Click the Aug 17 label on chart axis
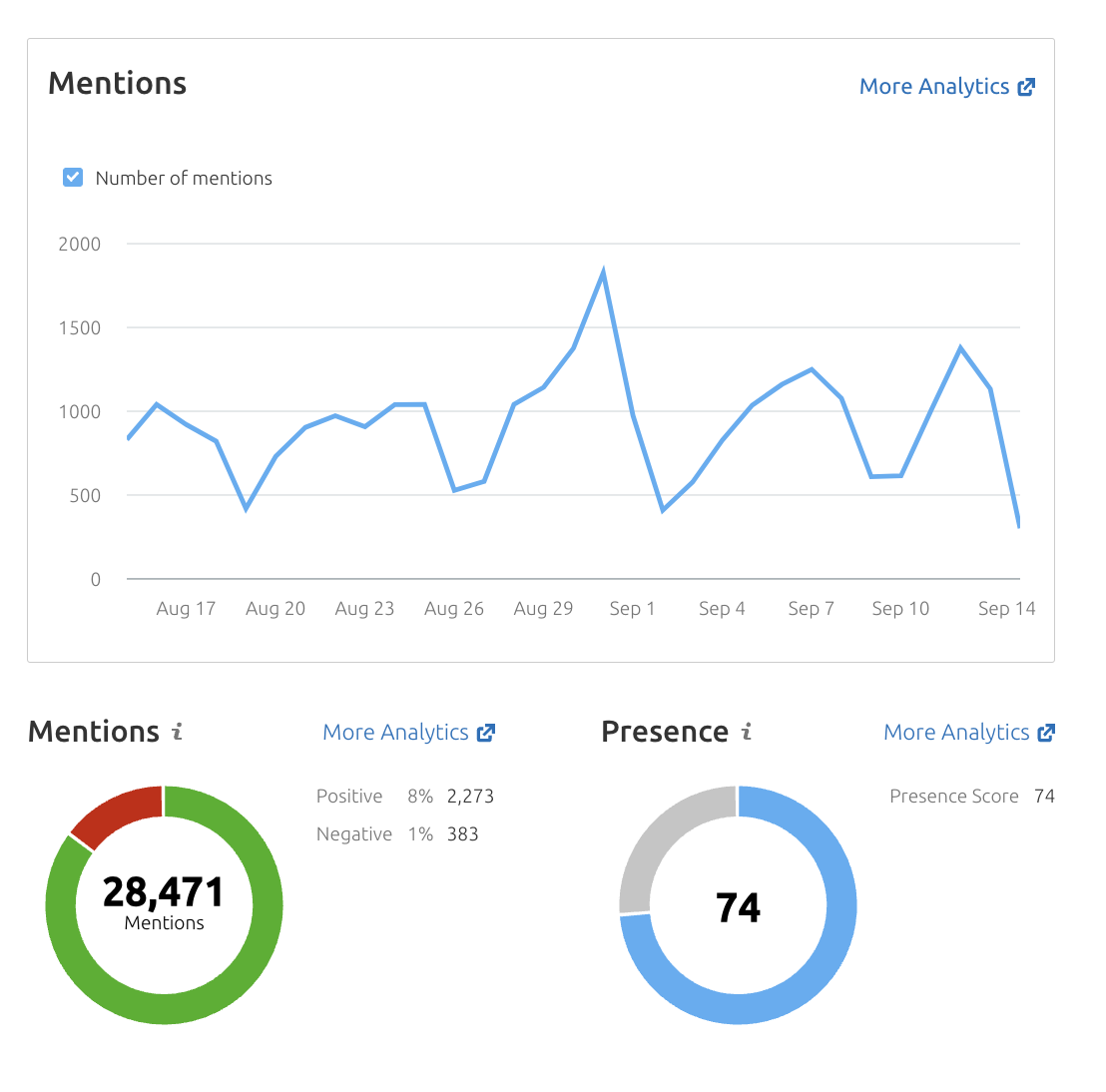 pos(186,609)
